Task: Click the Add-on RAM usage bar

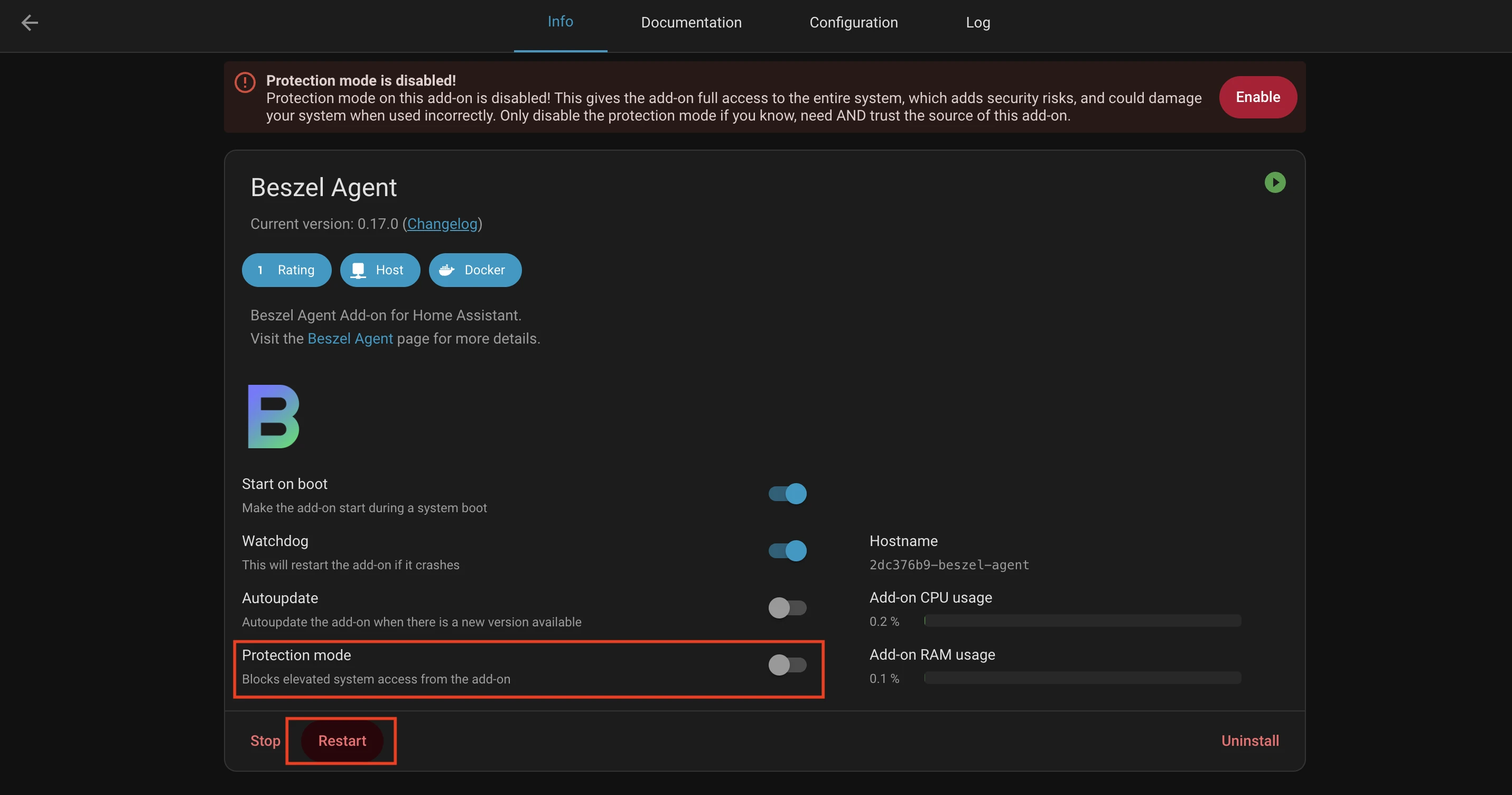Action: (1082, 678)
